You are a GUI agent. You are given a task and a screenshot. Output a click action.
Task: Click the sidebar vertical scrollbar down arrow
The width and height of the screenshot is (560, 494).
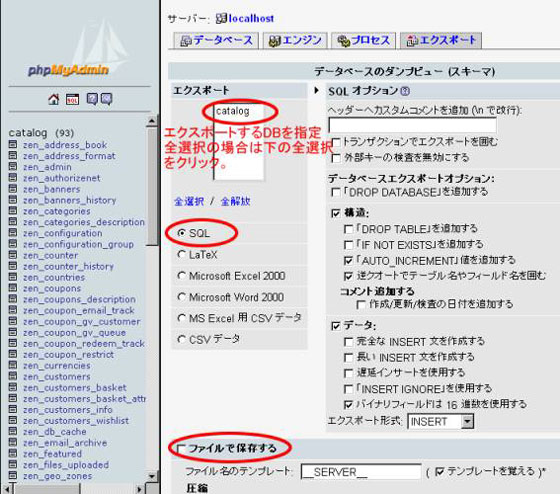[152, 476]
